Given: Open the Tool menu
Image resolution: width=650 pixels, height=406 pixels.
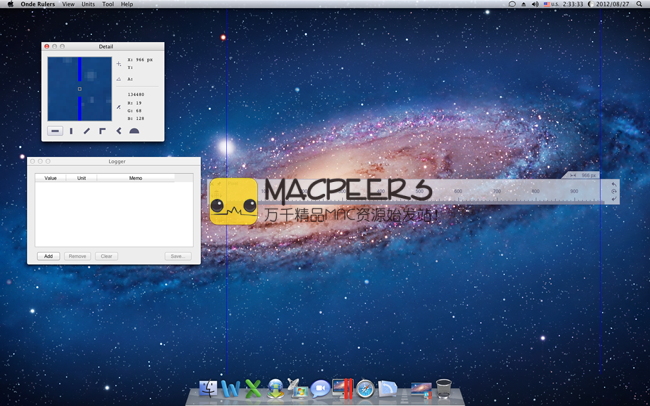Looking at the screenshot, I should [108, 4].
